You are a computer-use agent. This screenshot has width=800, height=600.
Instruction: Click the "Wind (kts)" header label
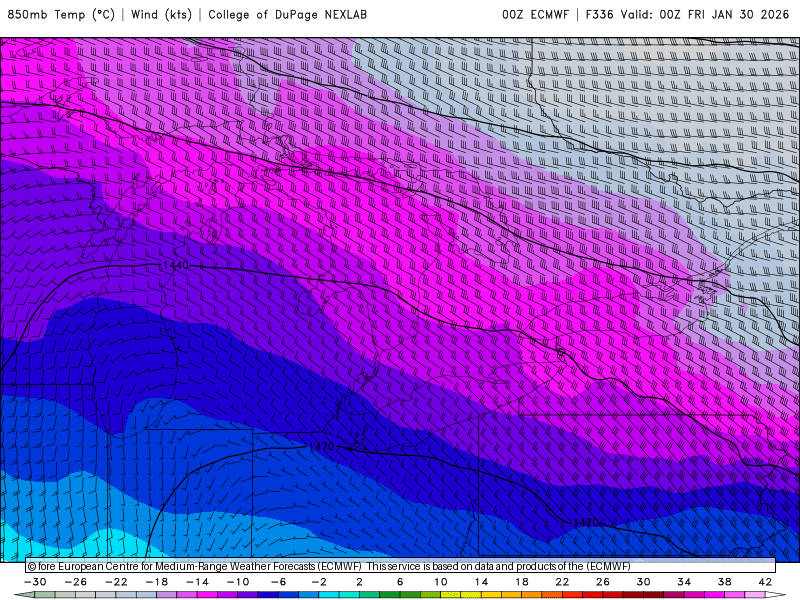coord(161,15)
